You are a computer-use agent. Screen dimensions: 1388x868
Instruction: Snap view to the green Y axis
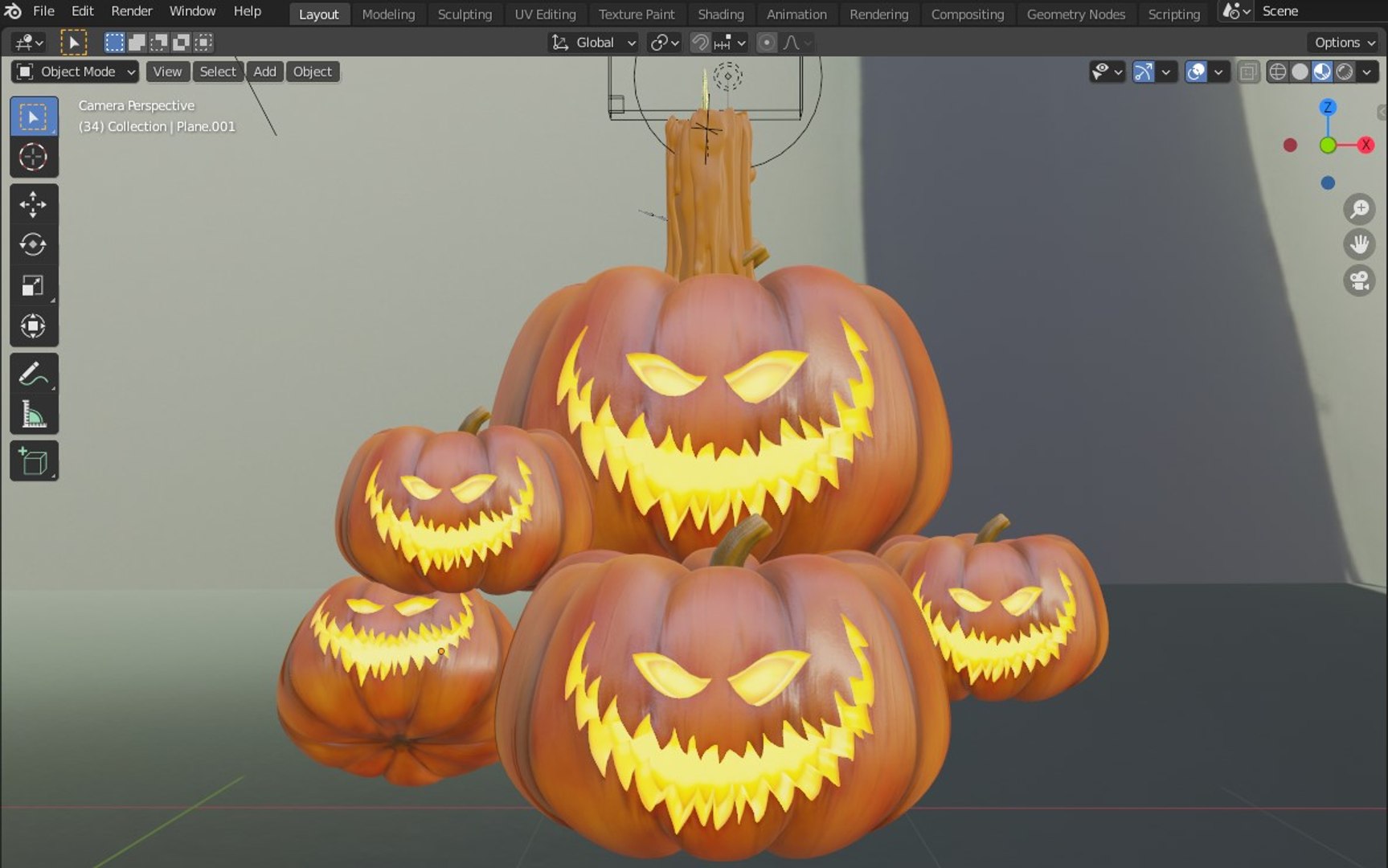pos(1328,145)
